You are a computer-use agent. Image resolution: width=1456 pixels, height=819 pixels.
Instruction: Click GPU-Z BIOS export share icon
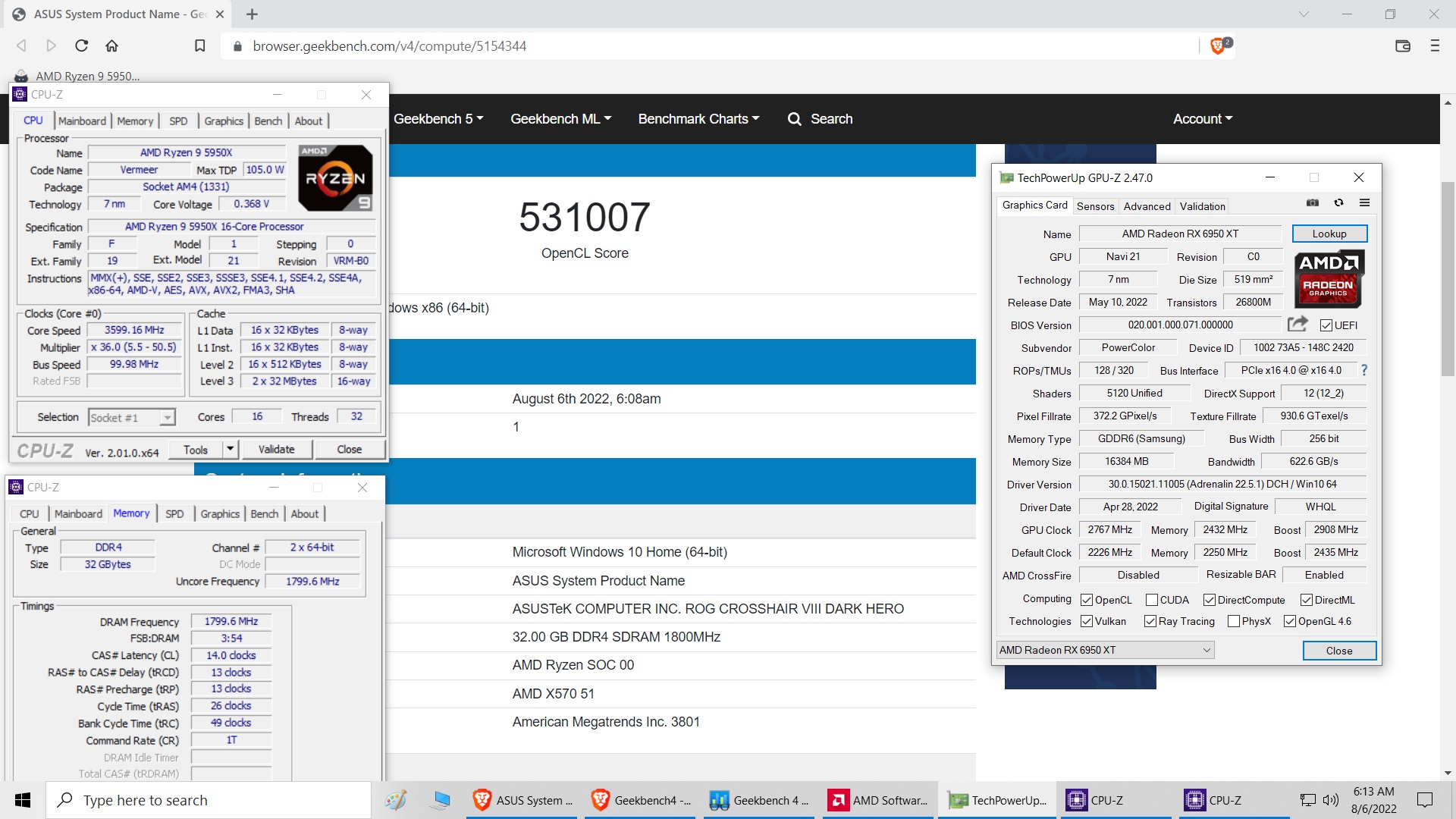pyautogui.click(x=1298, y=324)
